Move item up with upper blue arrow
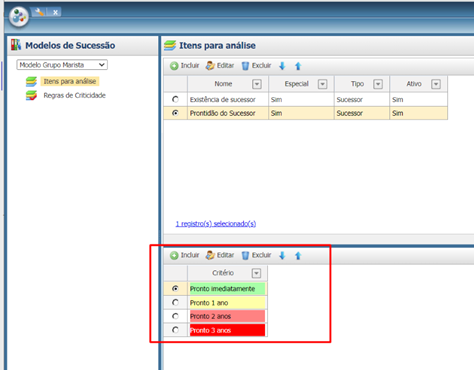 point(298,66)
